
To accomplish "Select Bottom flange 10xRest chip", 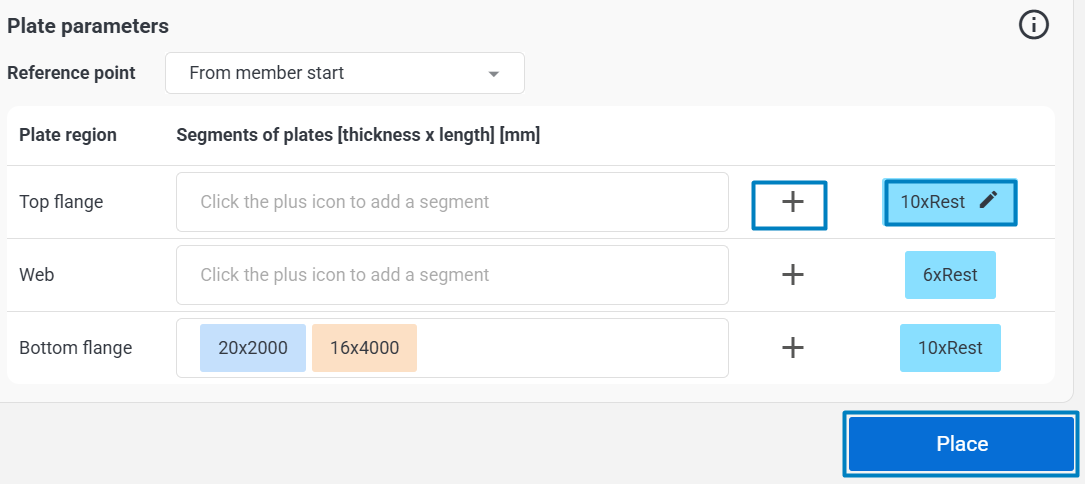I will 949,348.
